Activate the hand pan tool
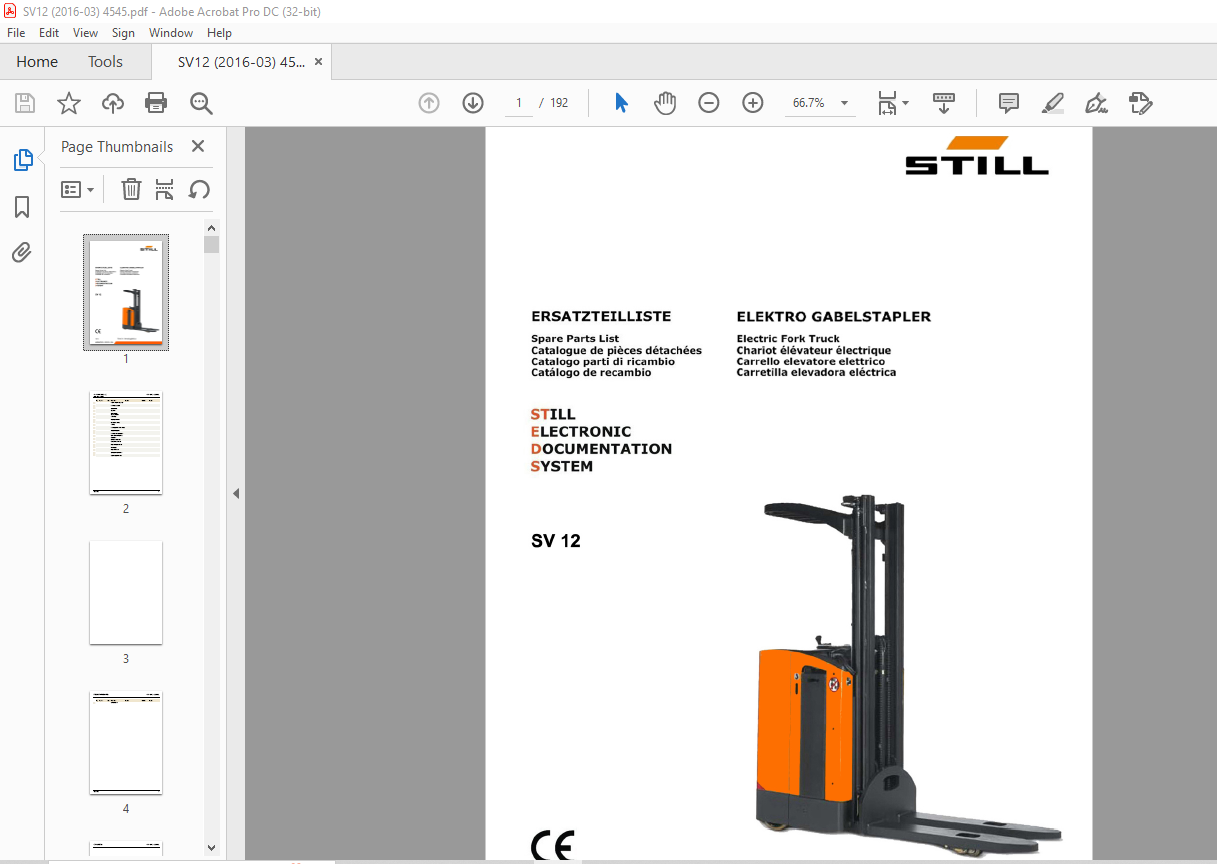Image resolution: width=1217 pixels, height=864 pixels. point(665,103)
